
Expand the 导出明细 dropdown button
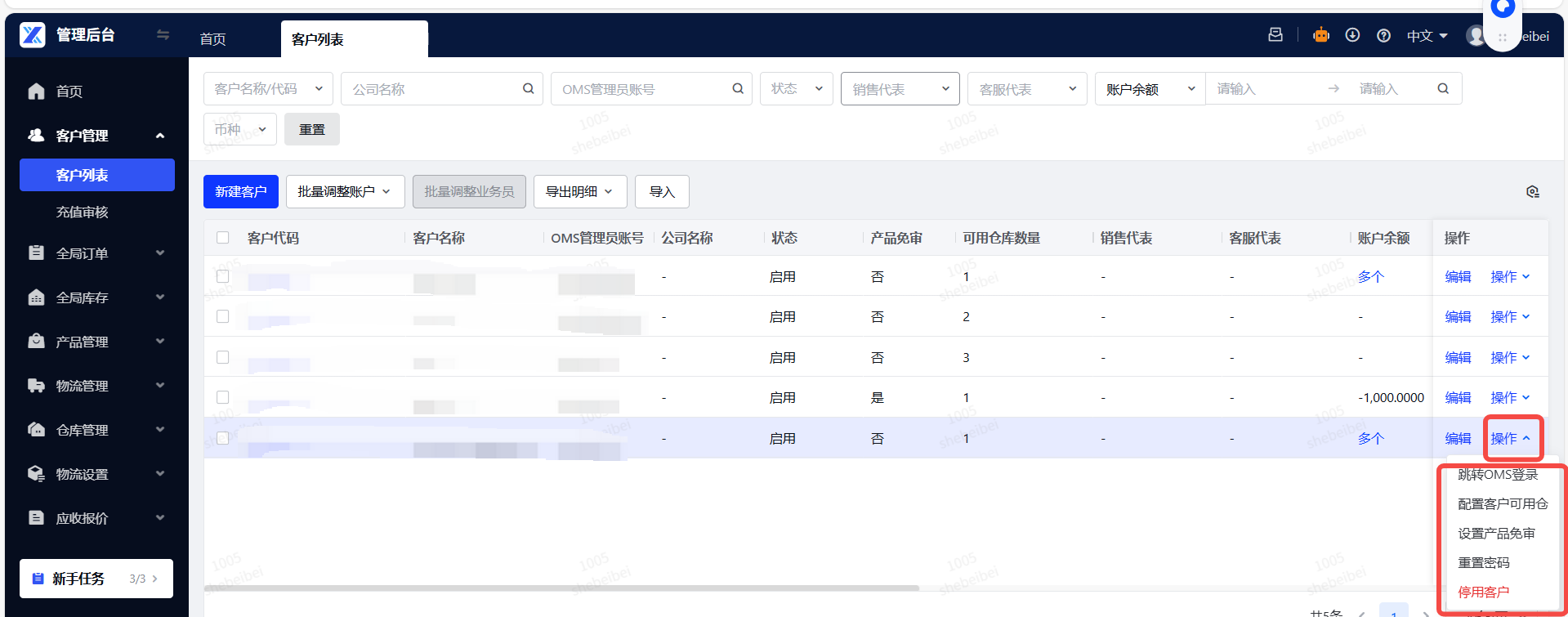580,191
